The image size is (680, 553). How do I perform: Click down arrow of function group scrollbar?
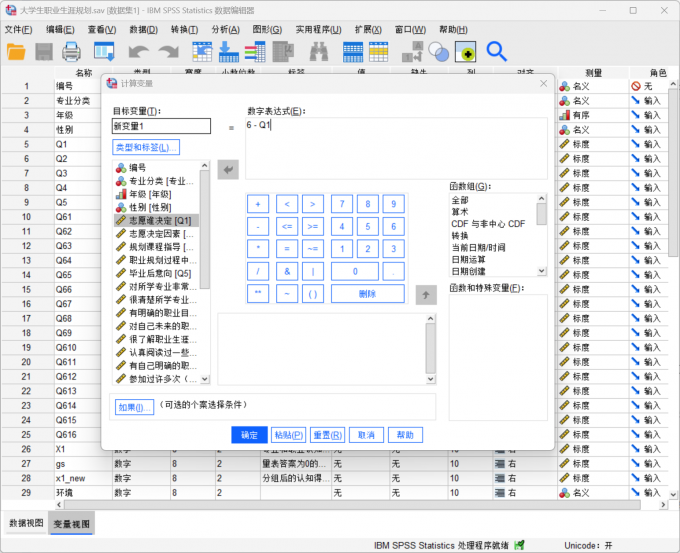[541, 271]
